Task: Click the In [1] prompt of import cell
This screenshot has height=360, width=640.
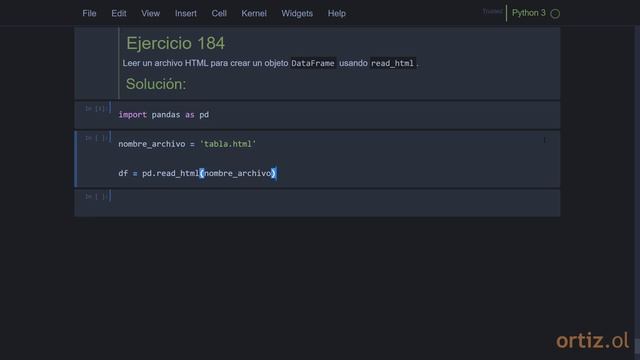Action: coord(96,109)
